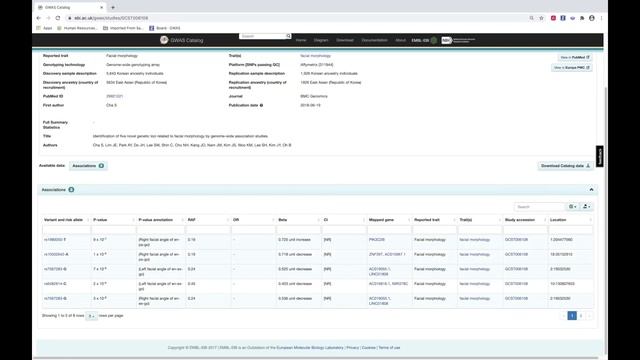Open the rows per page dropdown

[91, 316]
